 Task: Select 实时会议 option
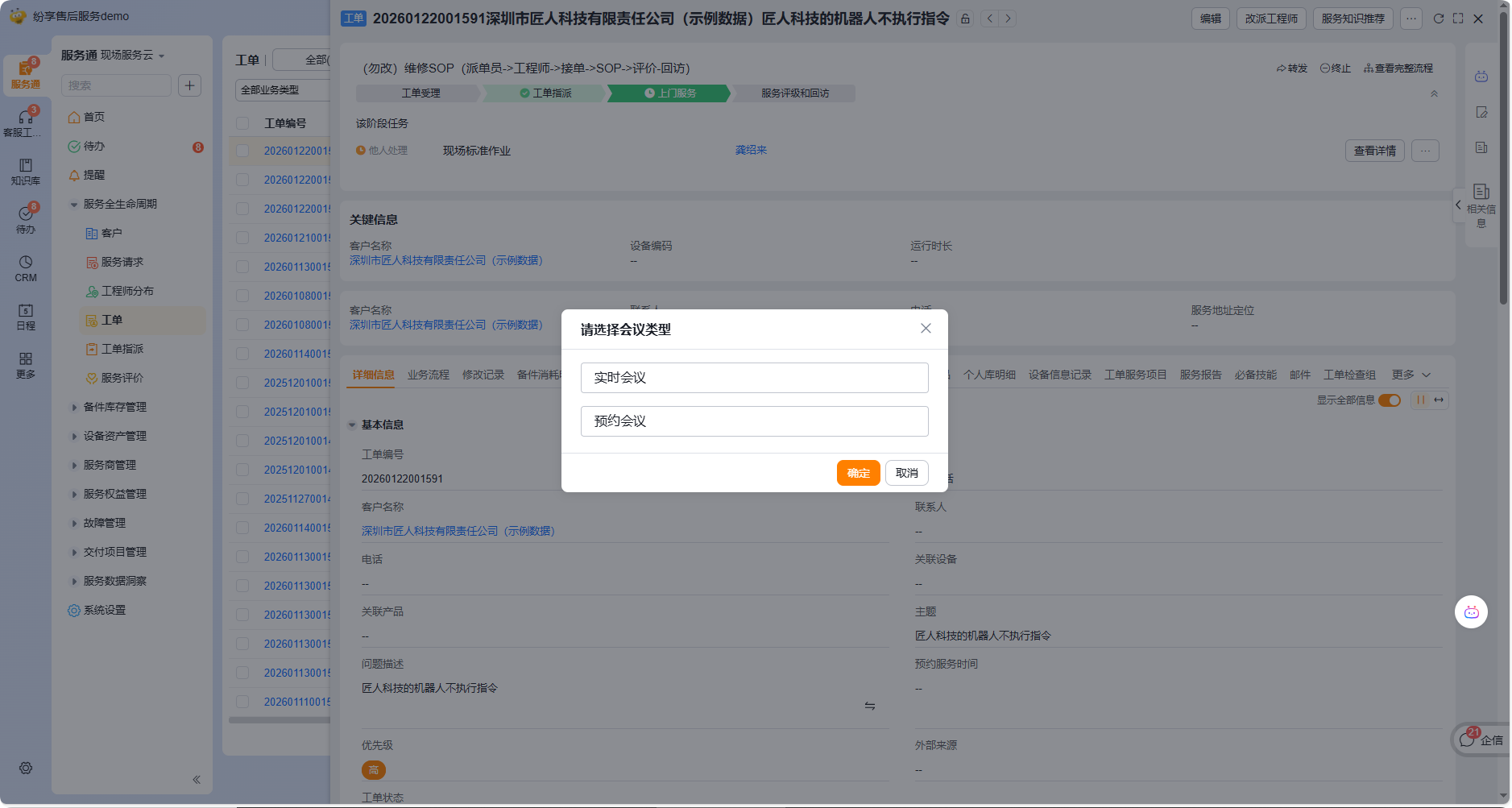pyautogui.click(x=754, y=378)
